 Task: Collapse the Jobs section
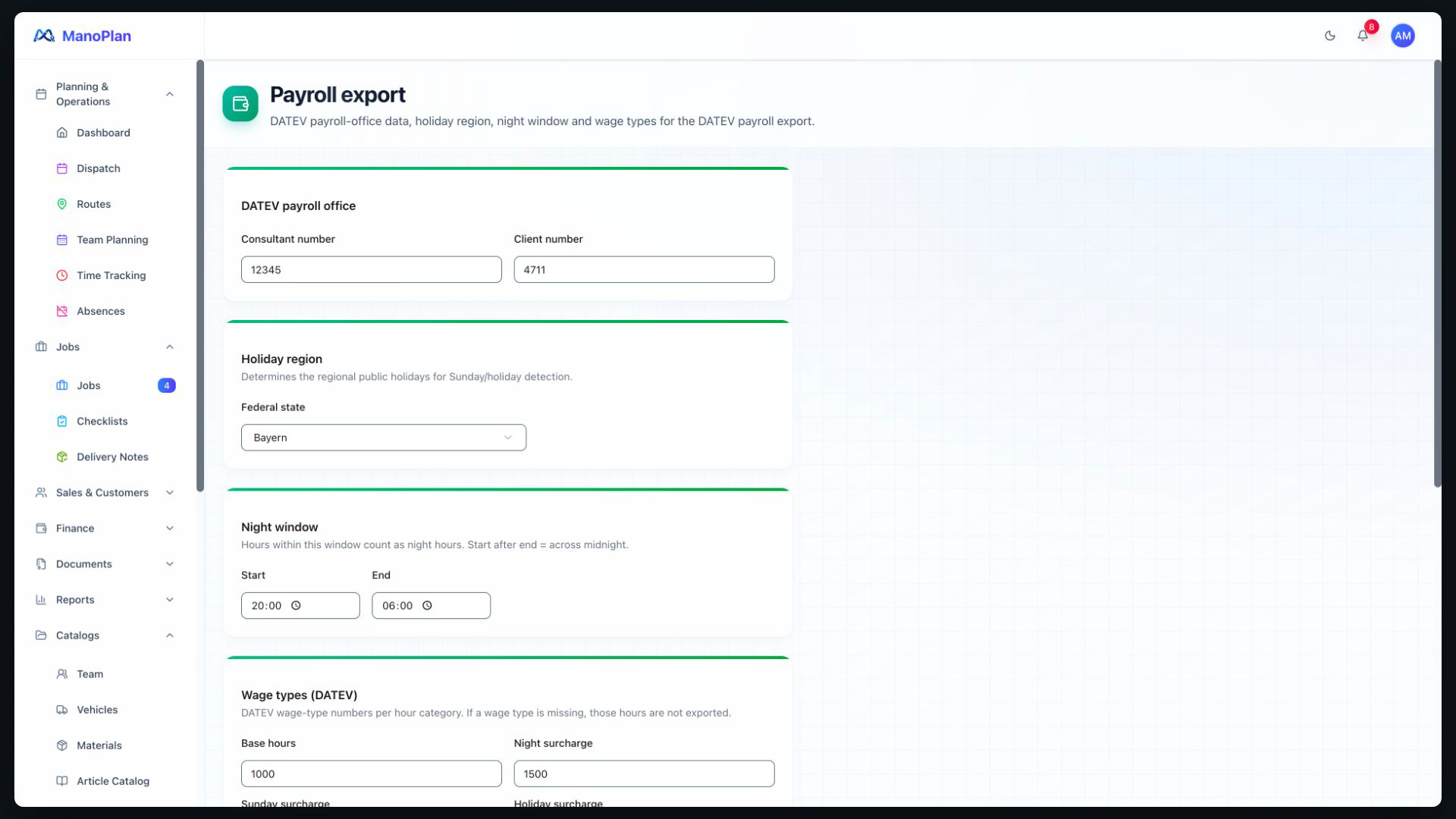(x=105, y=347)
